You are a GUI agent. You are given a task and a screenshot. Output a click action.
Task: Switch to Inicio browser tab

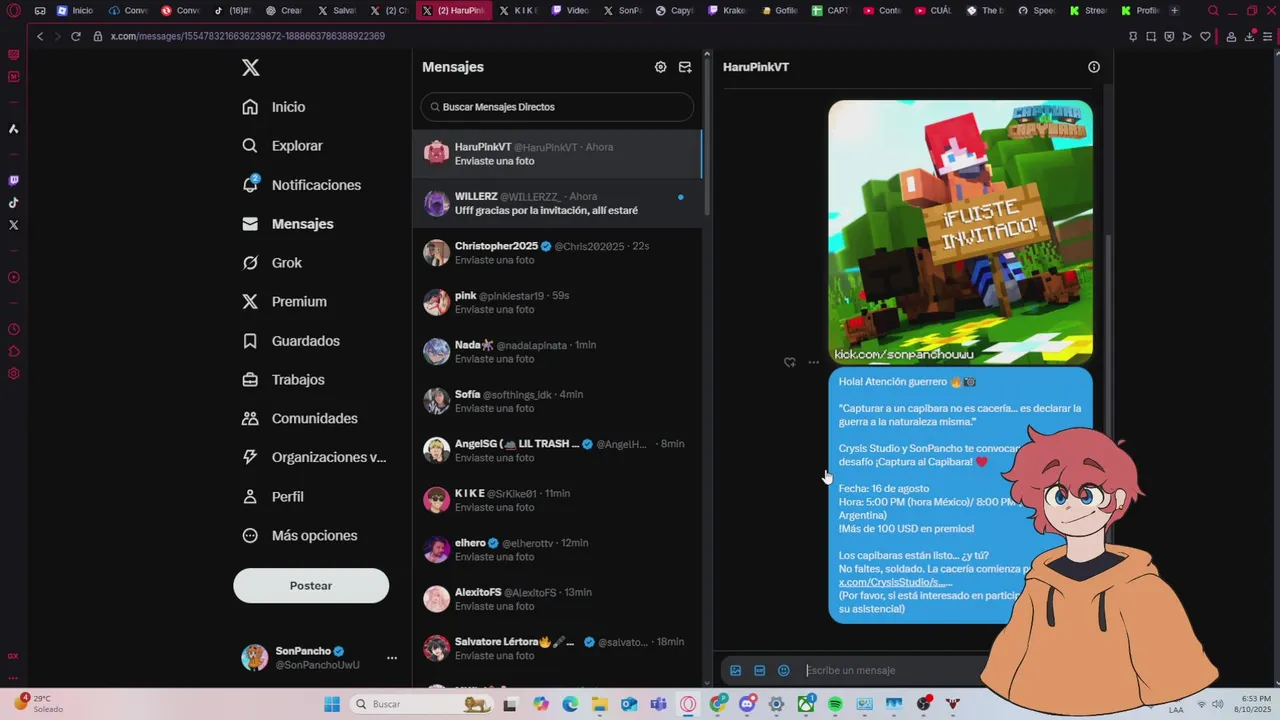(x=76, y=11)
